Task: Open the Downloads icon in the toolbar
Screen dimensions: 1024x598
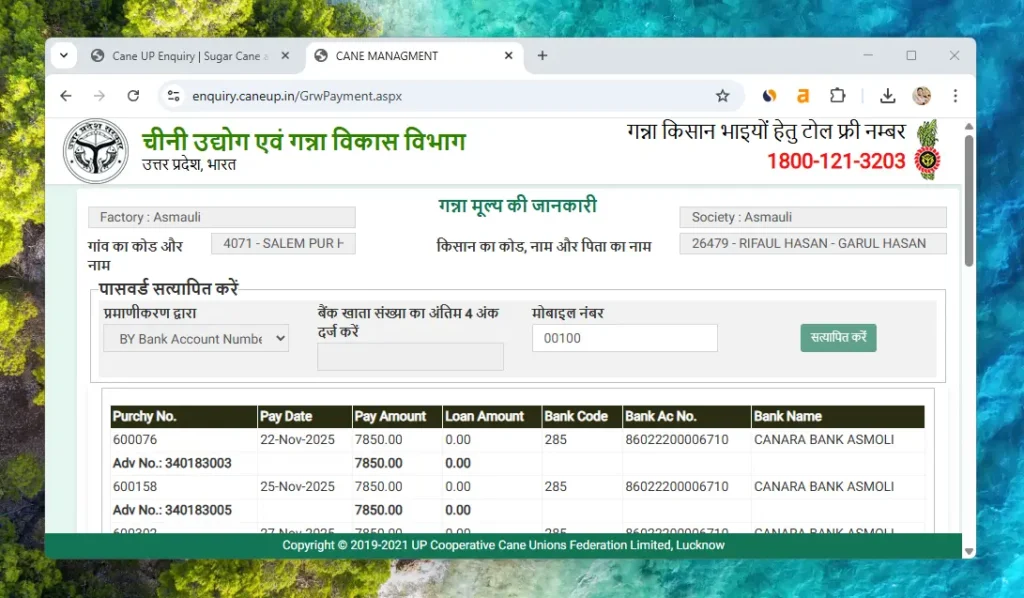Action: coord(887,96)
